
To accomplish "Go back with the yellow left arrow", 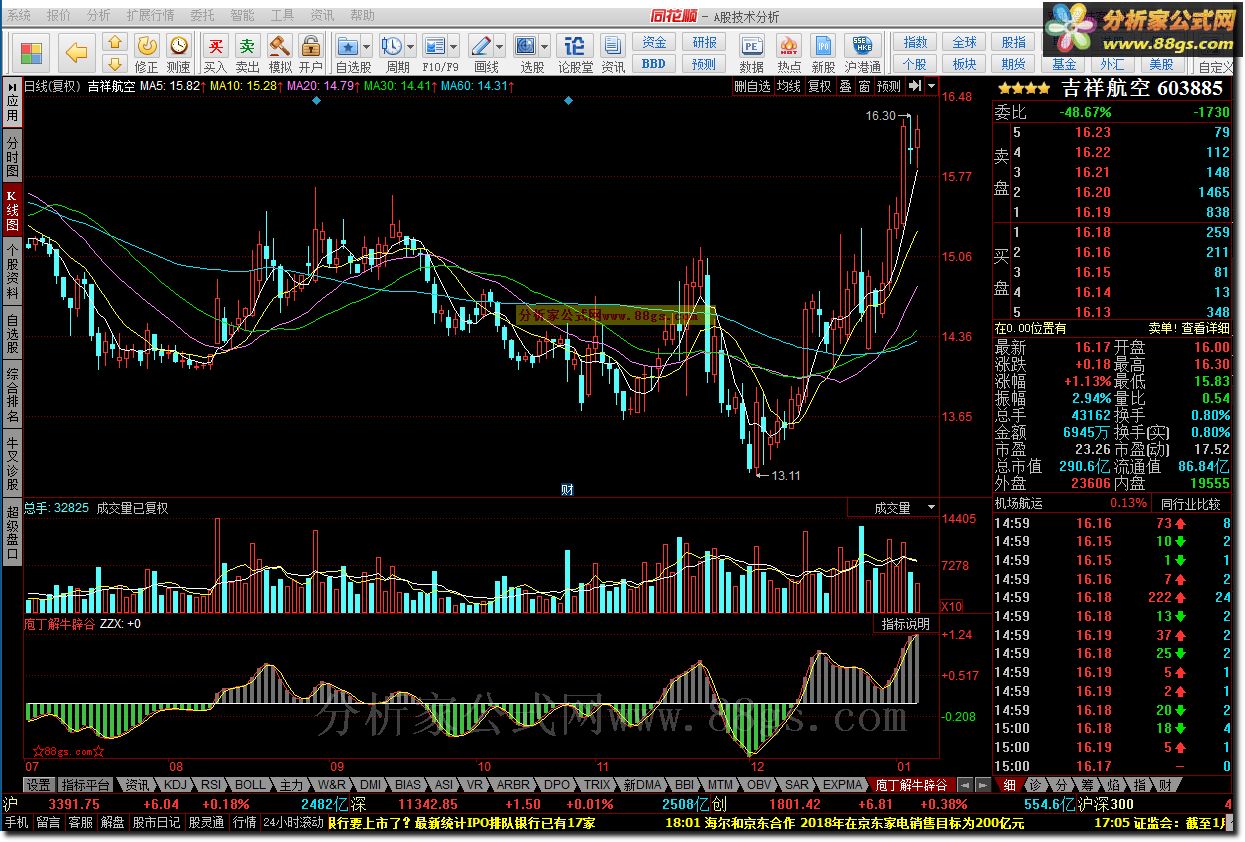I will 77,52.
